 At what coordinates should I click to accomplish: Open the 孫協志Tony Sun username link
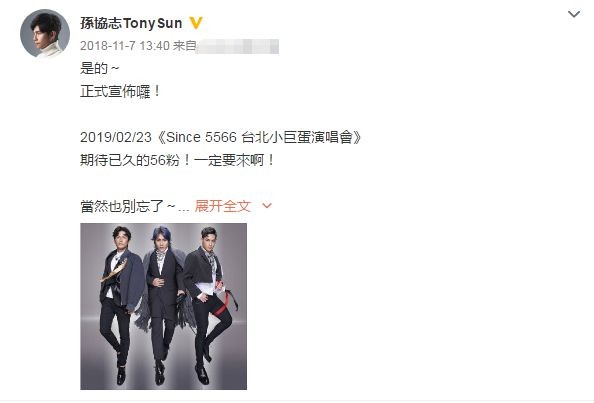(131, 23)
